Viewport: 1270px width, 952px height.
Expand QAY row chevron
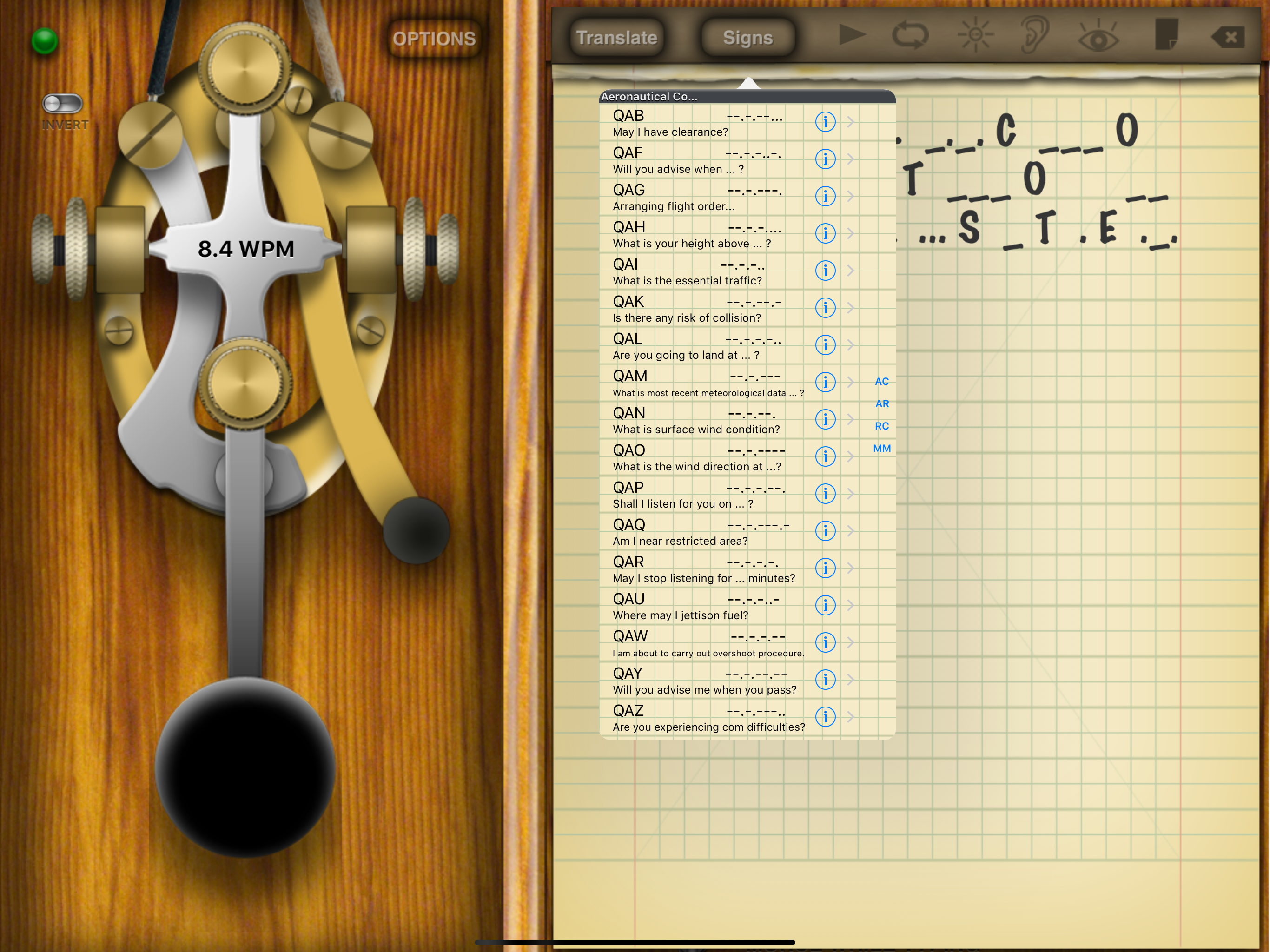pos(851,679)
